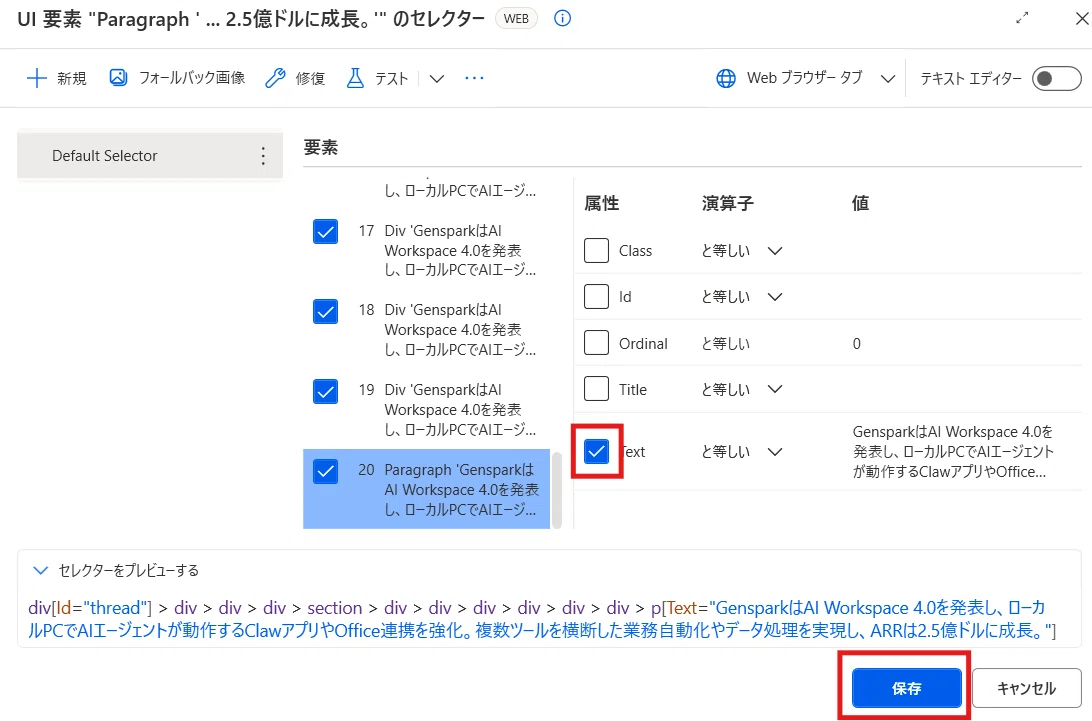Enable the Ordinal attribute checkbox

pos(596,343)
